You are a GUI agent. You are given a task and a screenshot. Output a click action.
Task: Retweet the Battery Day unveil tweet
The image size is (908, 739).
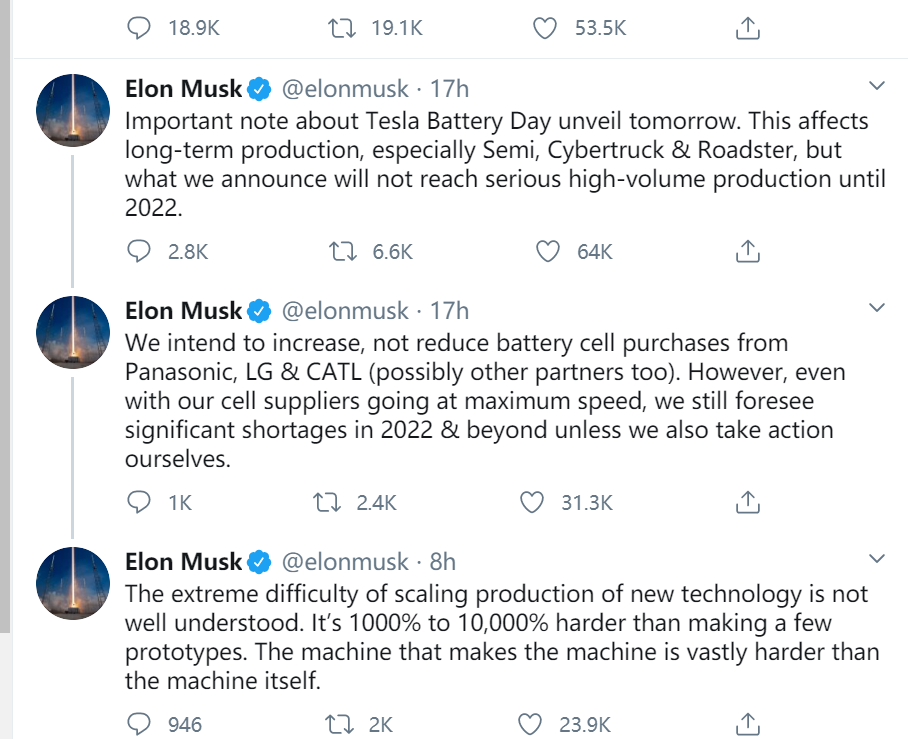point(343,251)
